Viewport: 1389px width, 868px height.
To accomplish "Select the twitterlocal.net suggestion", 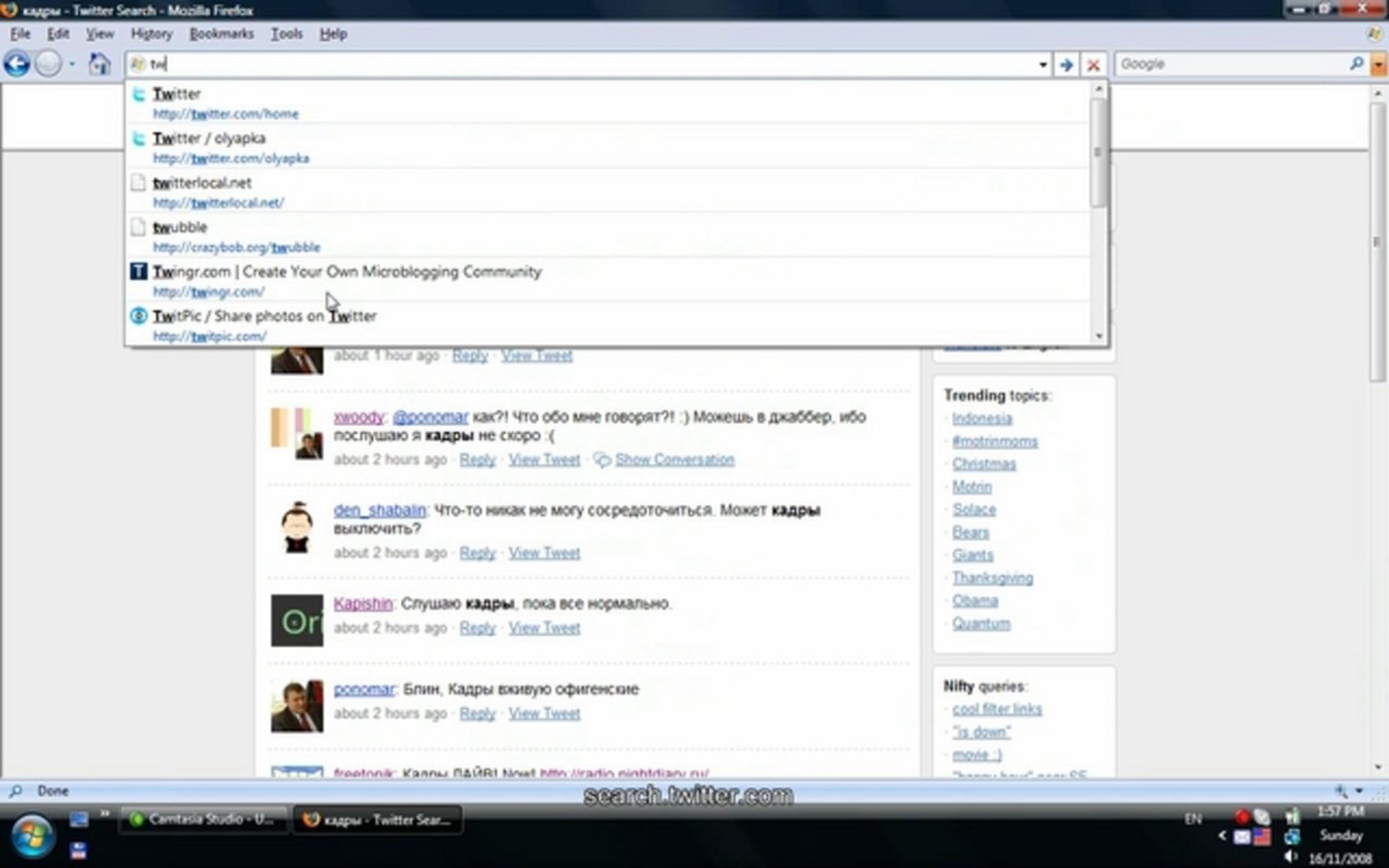I will (608, 192).
